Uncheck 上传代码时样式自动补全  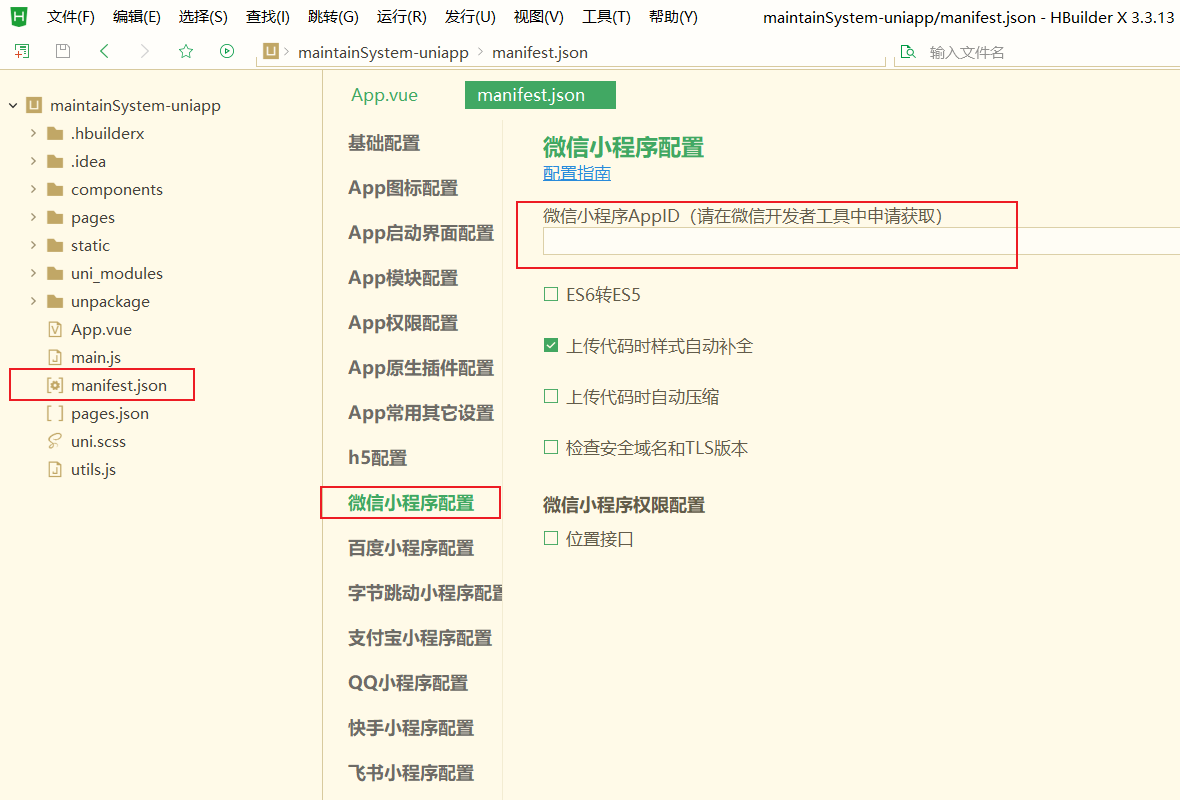tap(550, 345)
